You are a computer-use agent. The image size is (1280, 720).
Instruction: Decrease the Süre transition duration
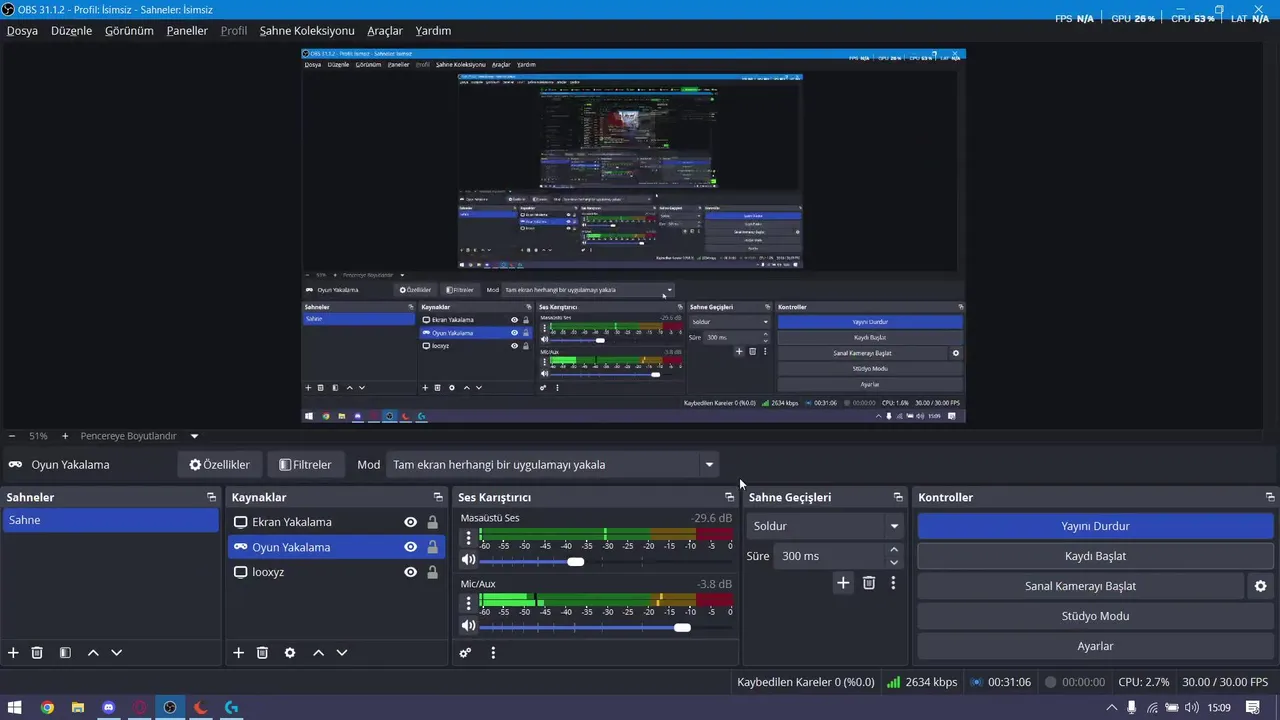894,562
